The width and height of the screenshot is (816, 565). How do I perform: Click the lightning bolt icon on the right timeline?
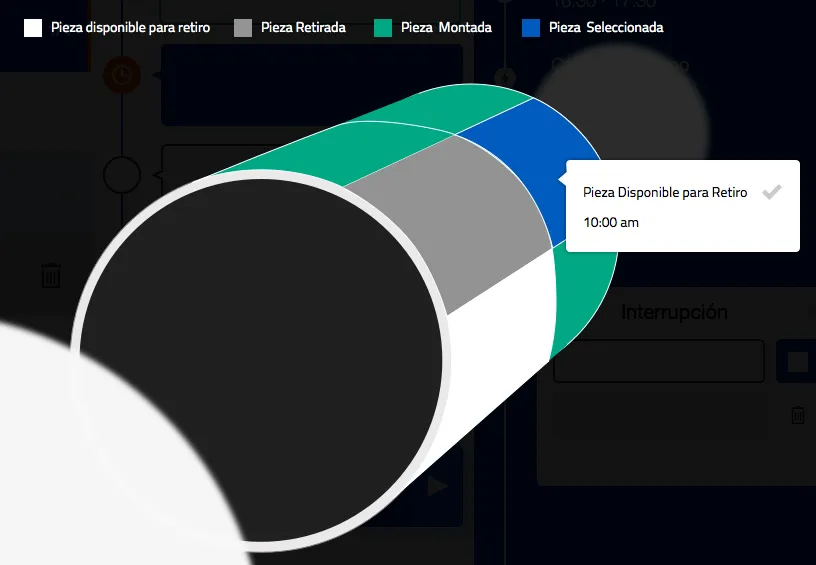505,77
